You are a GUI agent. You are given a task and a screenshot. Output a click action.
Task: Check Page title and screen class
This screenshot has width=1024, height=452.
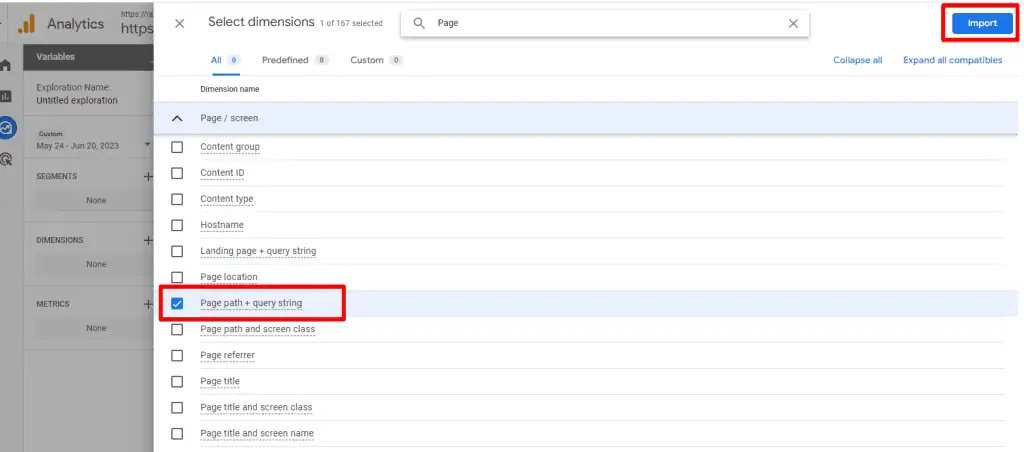pyautogui.click(x=177, y=408)
